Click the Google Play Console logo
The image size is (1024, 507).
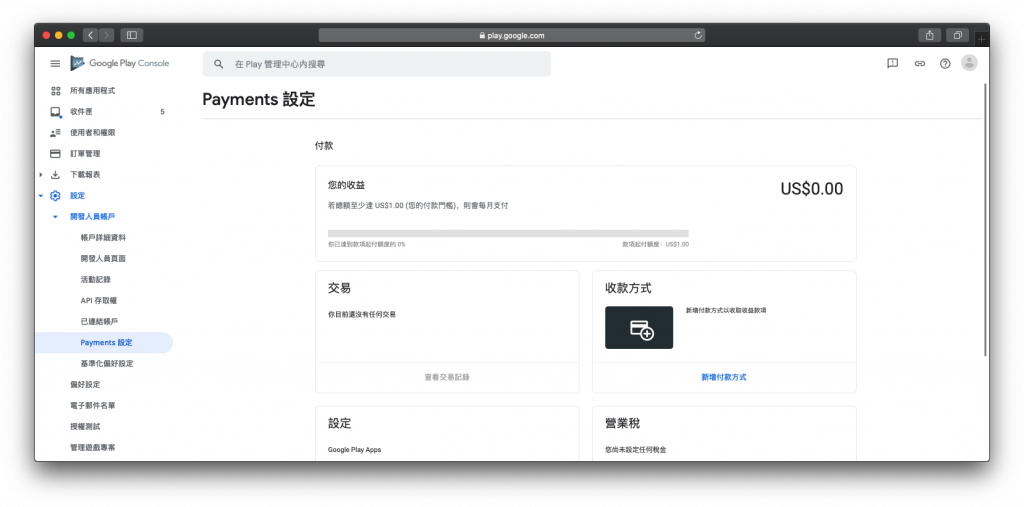coord(120,63)
